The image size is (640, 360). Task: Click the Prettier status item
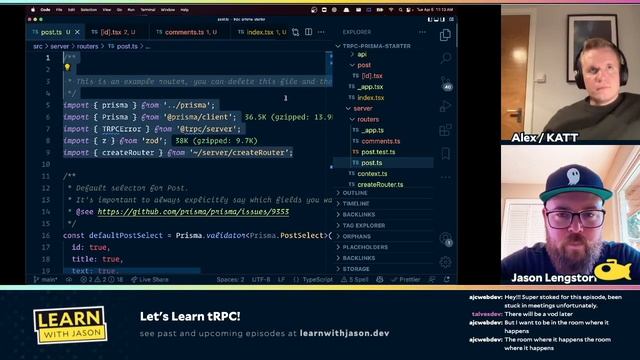click(x=405, y=280)
